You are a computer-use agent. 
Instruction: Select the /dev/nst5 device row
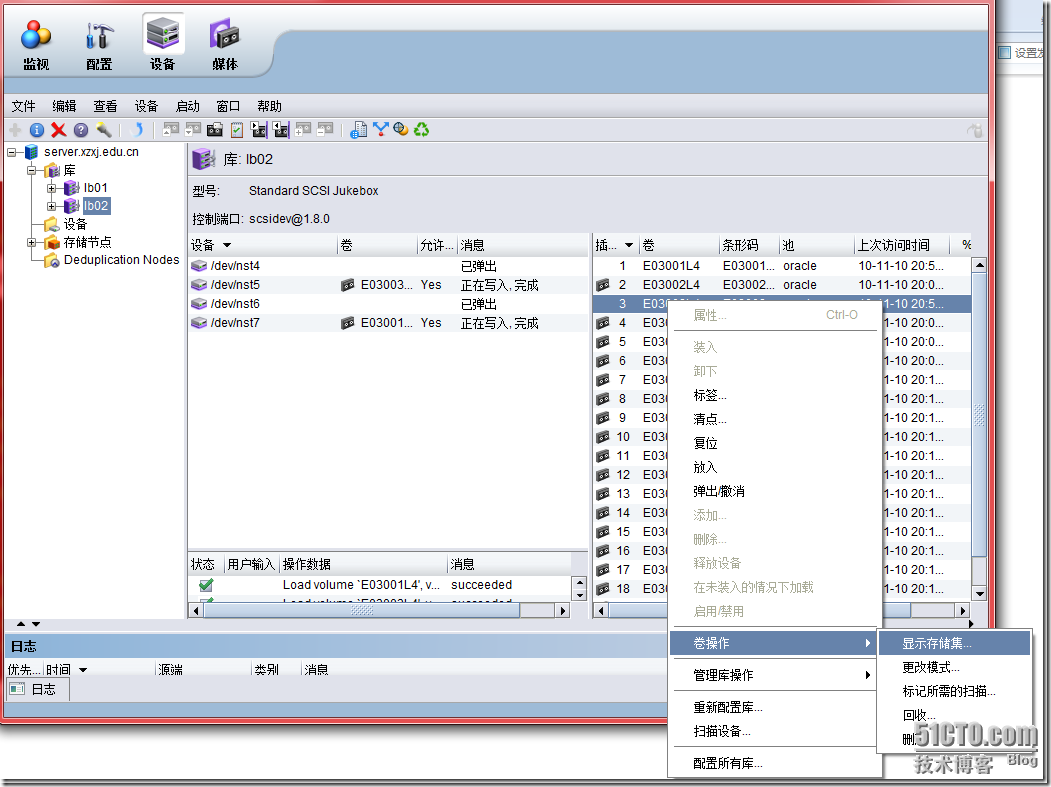(x=388, y=285)
